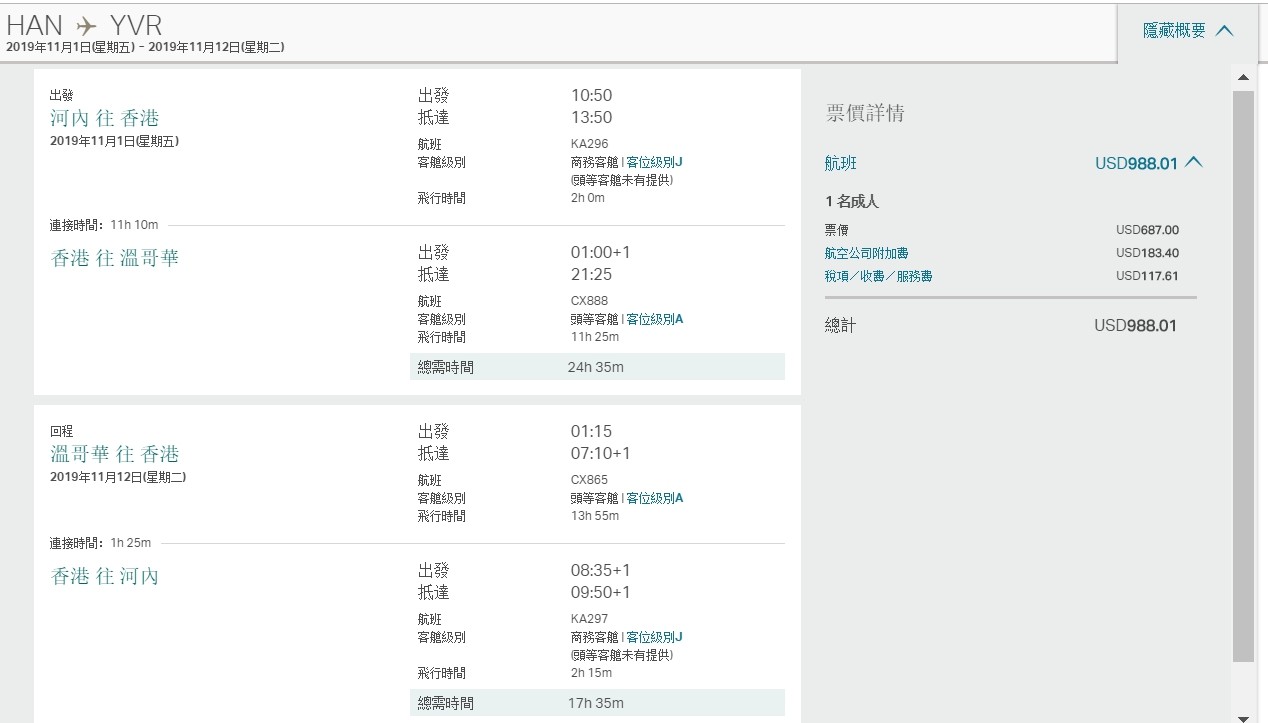Select the 香港 往 河內 segment heading
This screenshot has height=723, width=1268.
(105, 576)
